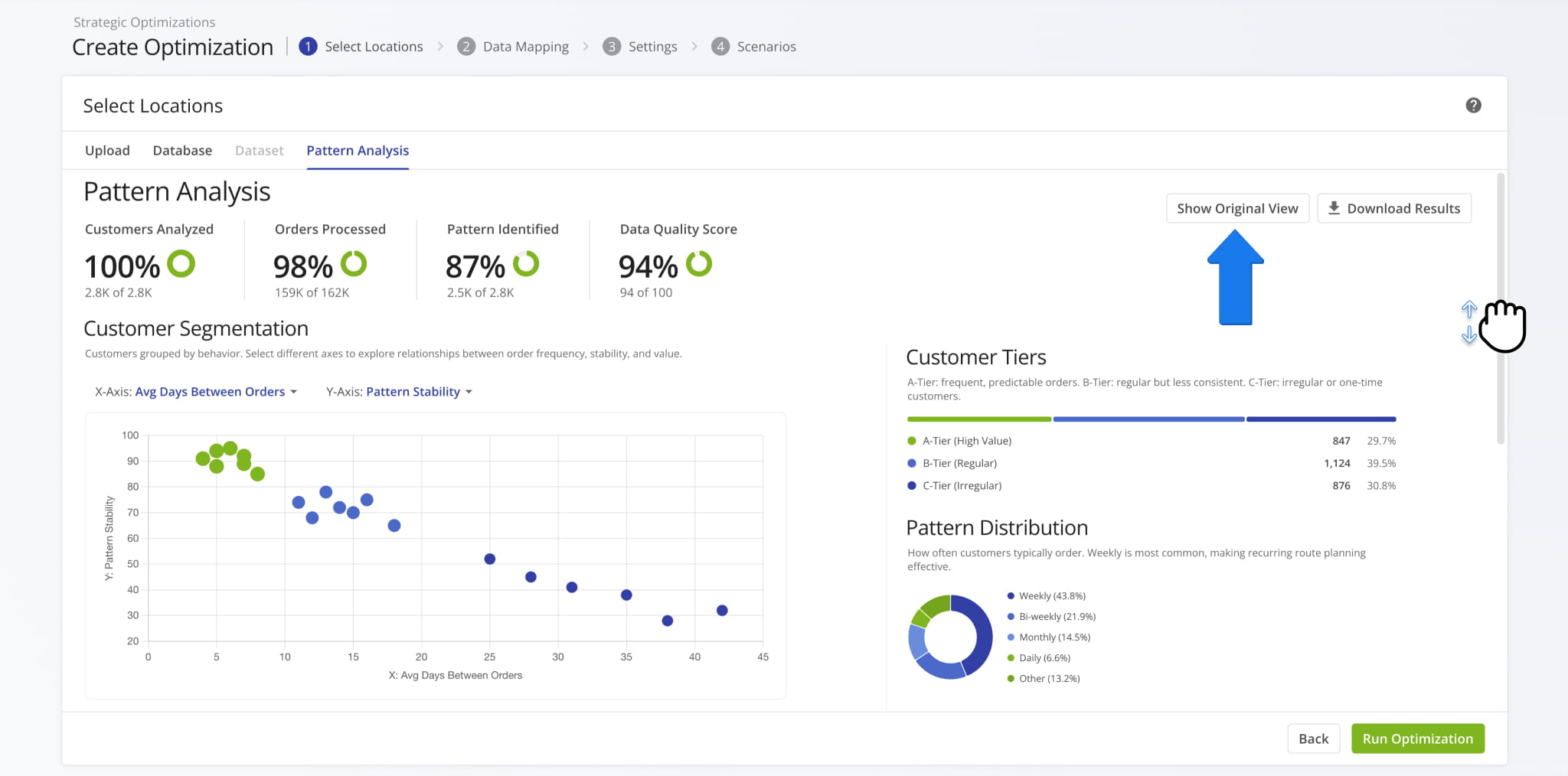Toggle B-Tier (Regular) legend dot
Image resolution: width=1568 pixels, height=776 pixels.
tap(910, 462)
